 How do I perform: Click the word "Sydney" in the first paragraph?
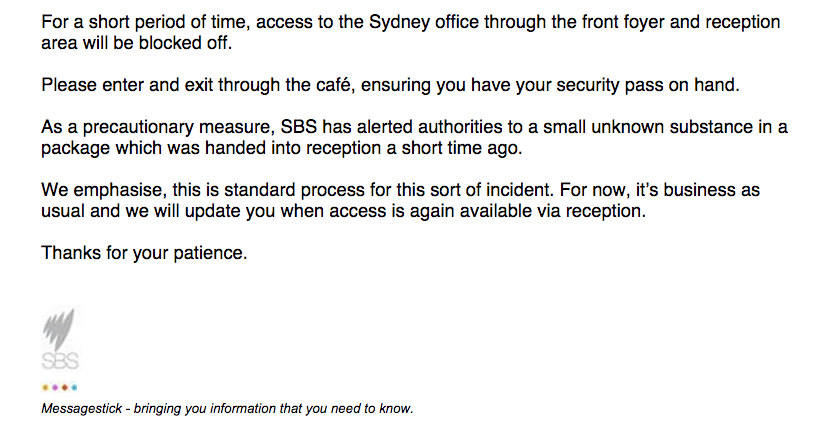click(x=399, y=23)
